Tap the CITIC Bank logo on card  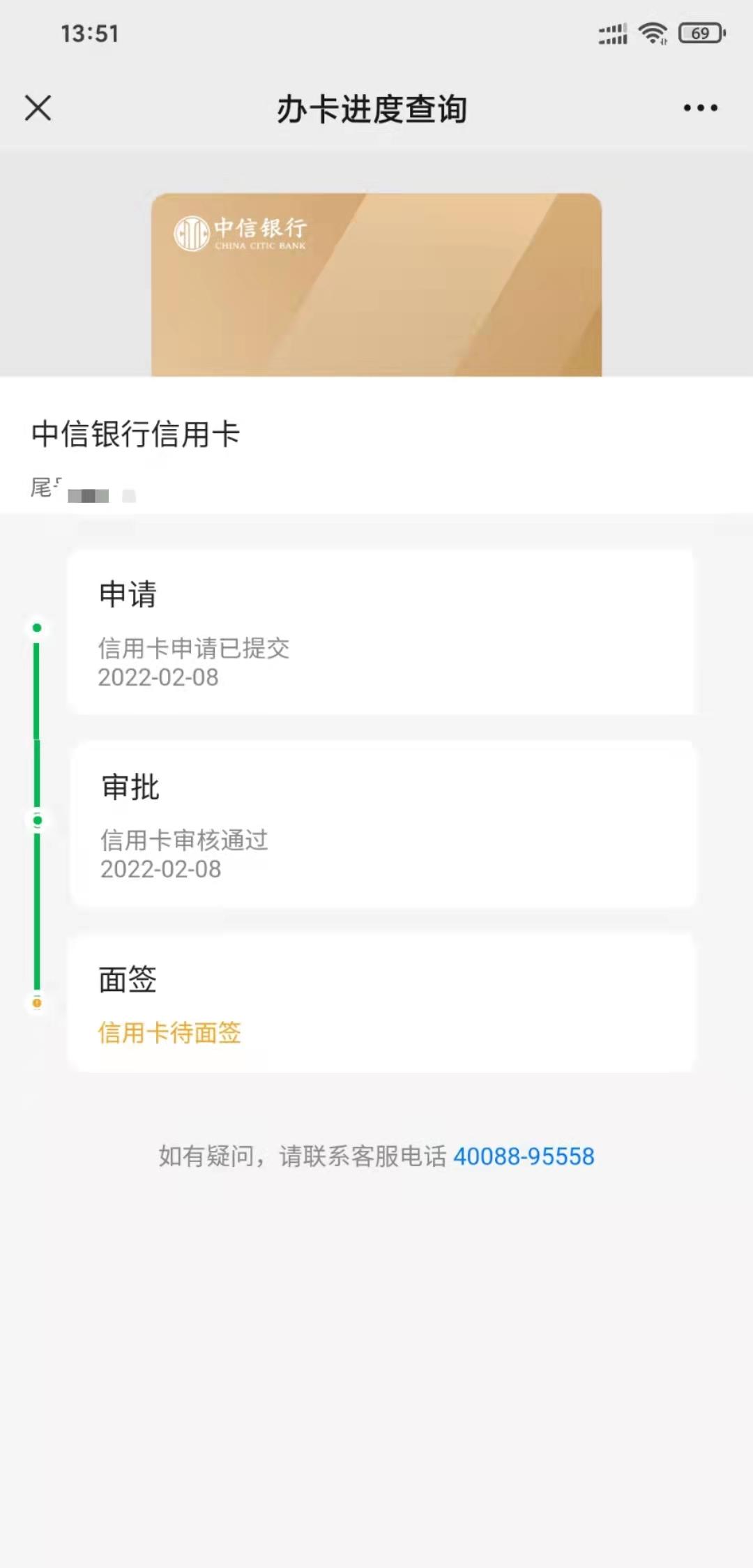click(x=240, y=233)
